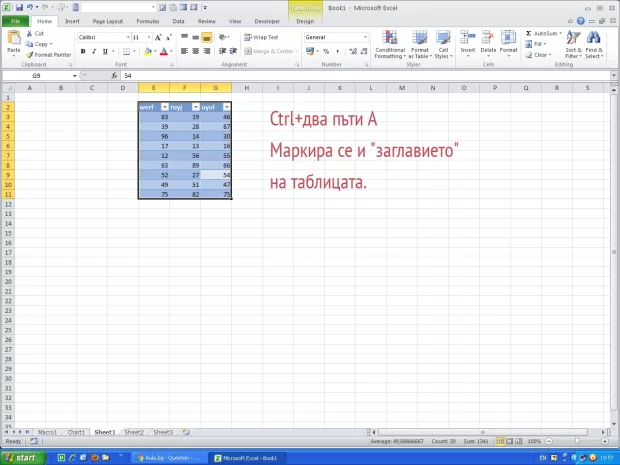620x465 pixels.
Task: Click Accounting Number Format icon
Action: pos(310,51)
